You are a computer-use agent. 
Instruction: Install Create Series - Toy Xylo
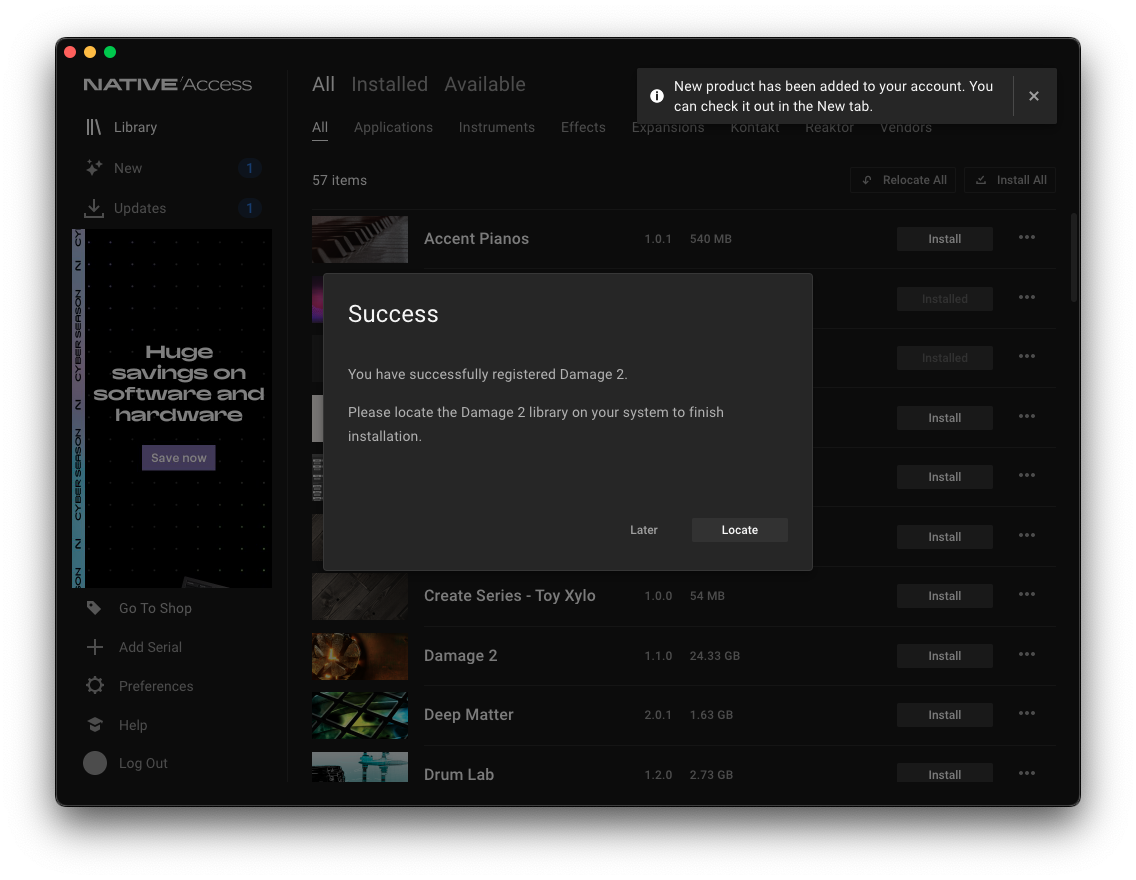(x=945, y=596)
